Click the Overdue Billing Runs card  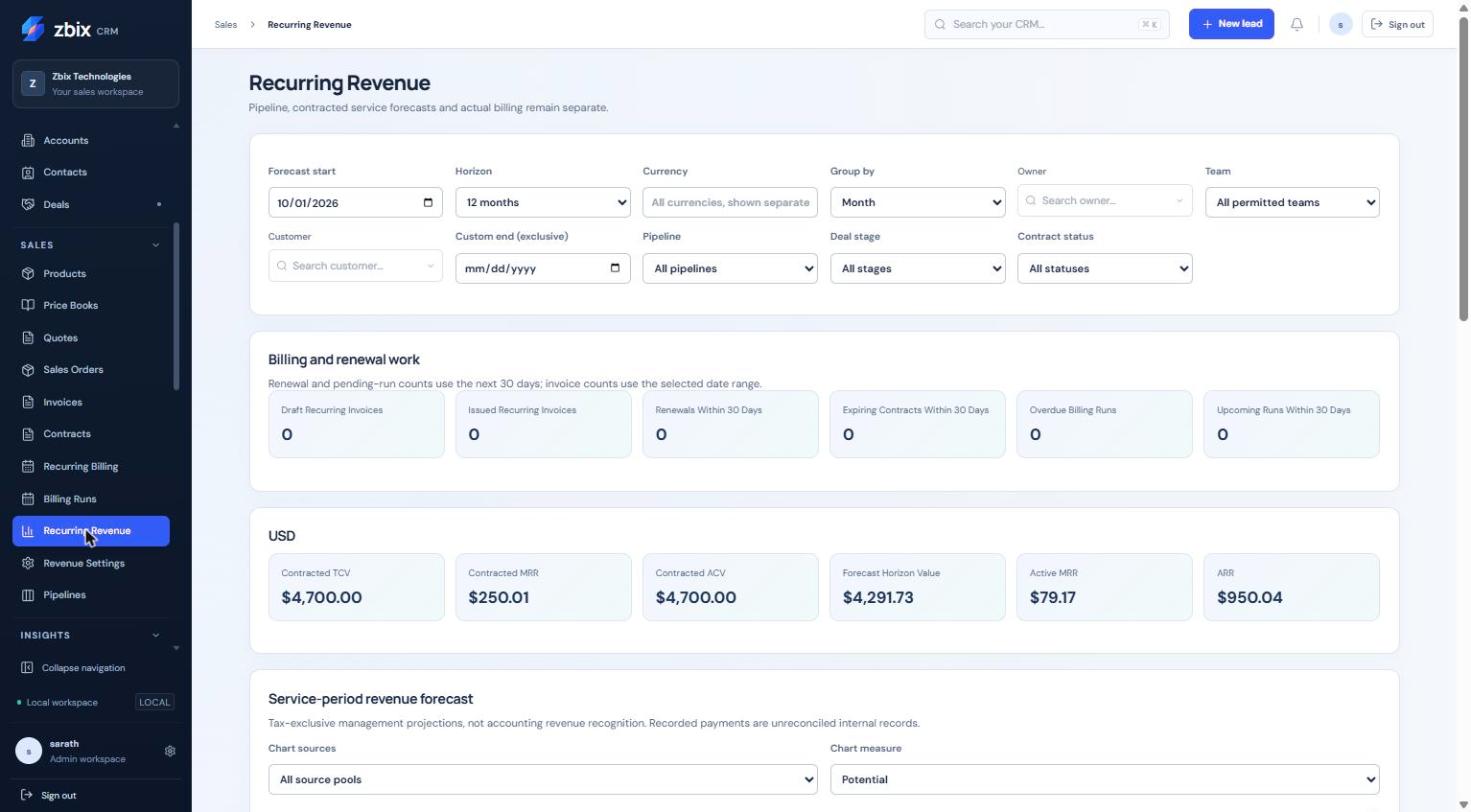tap(1105, 424)
